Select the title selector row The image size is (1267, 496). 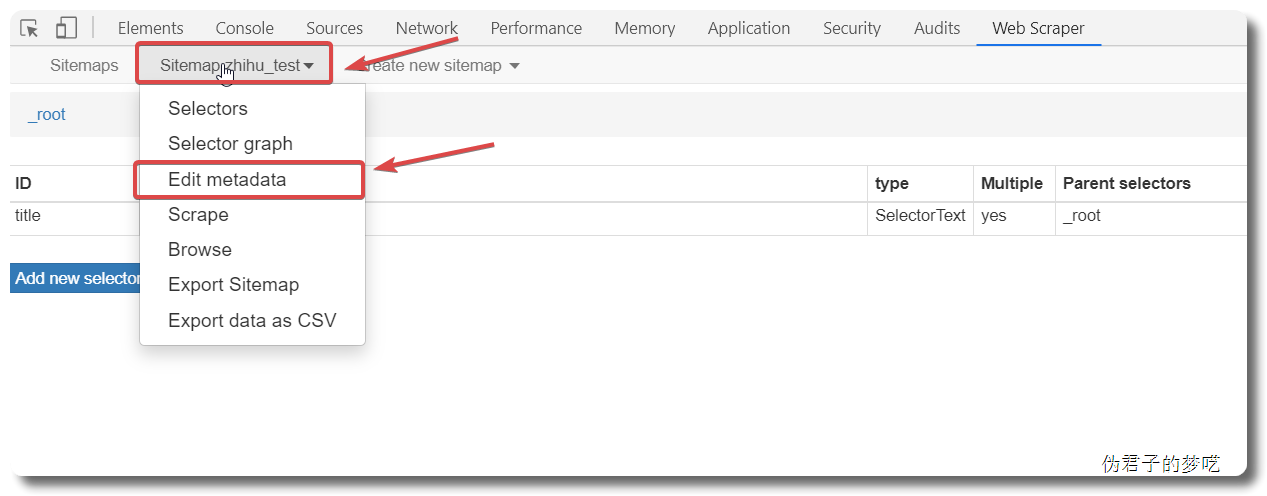pos(628,216)
